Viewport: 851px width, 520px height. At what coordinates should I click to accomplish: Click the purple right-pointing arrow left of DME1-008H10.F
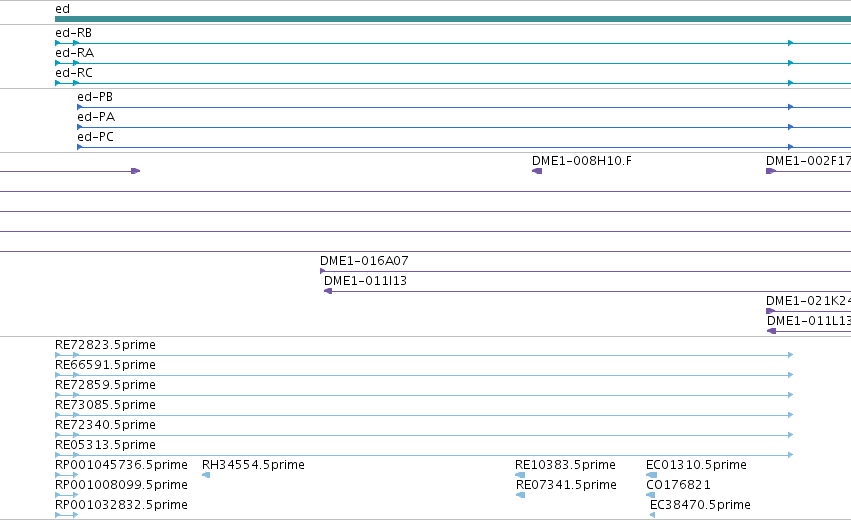coord(136,171)
